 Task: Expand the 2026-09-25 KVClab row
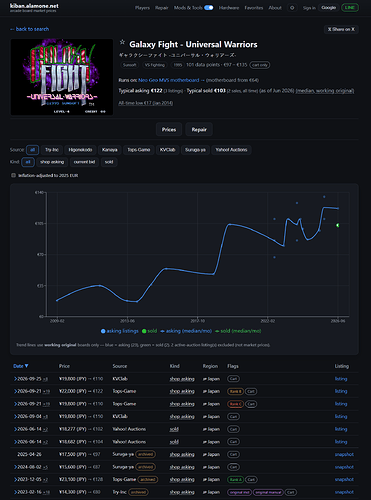coord(15,379)
